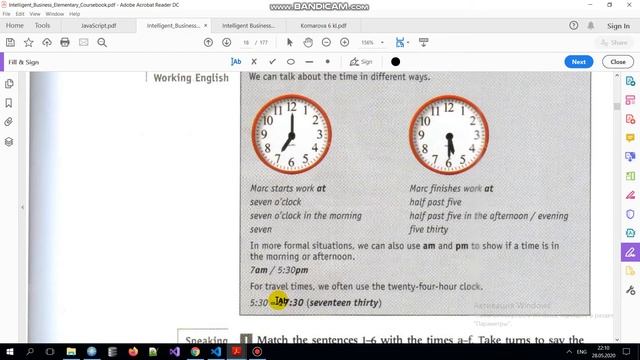Image resolution: width=640 pixels, height=360 pixels.
Task: Open the Attachments paperclip panel
Action: point(9,122)
